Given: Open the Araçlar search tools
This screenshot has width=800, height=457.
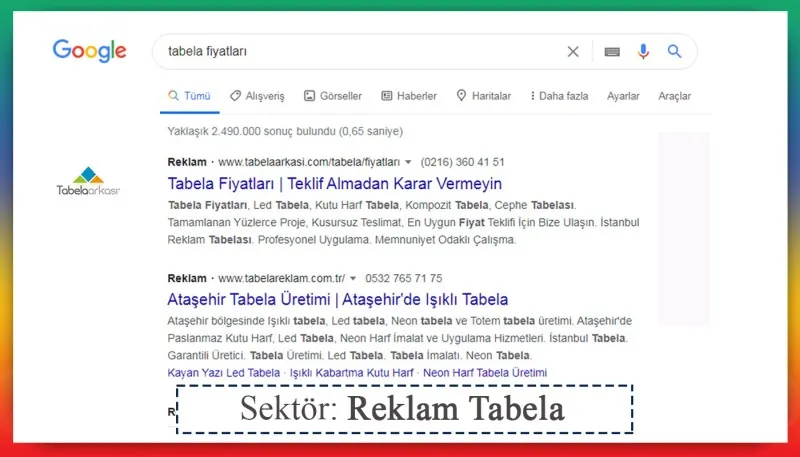Looking at the screenshot, I should [674, 96].
